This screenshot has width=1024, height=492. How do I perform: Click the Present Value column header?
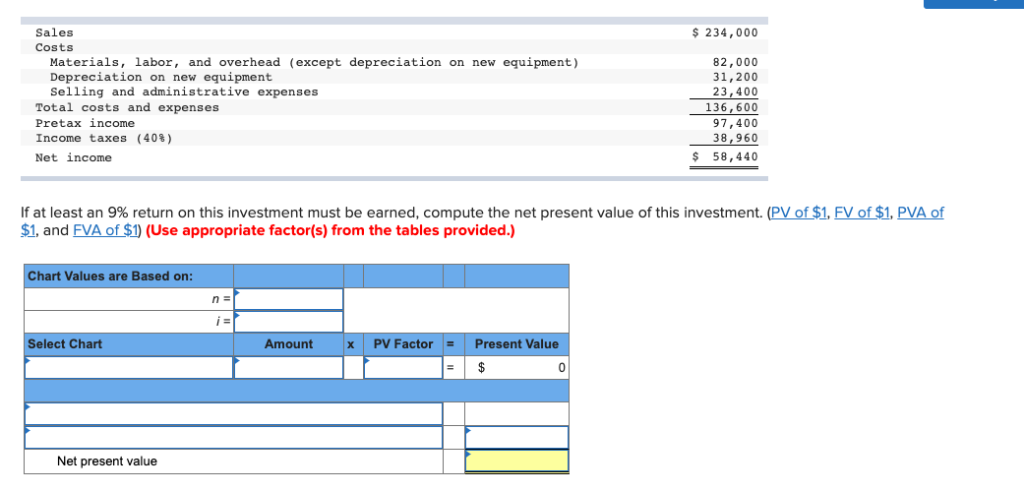point(517,344)
